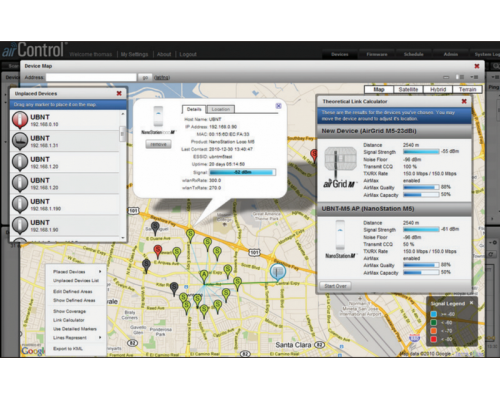Switch map view to Map
This screenshot has width=500, height=400.
pos(379,89)
